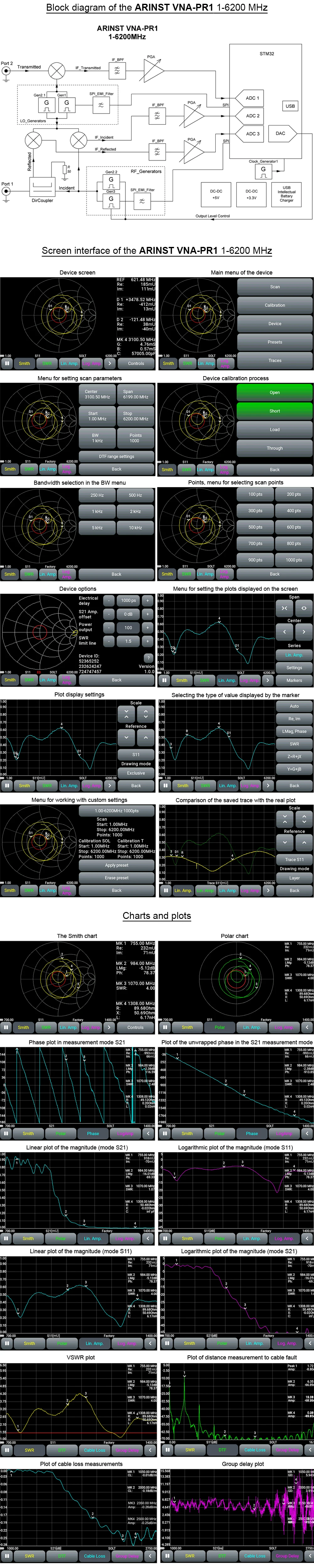Image resolution: width=314 pixels, height=1568 pixels.
Task: Reference up arrow in Plot display settings
Action: point(146,737)
